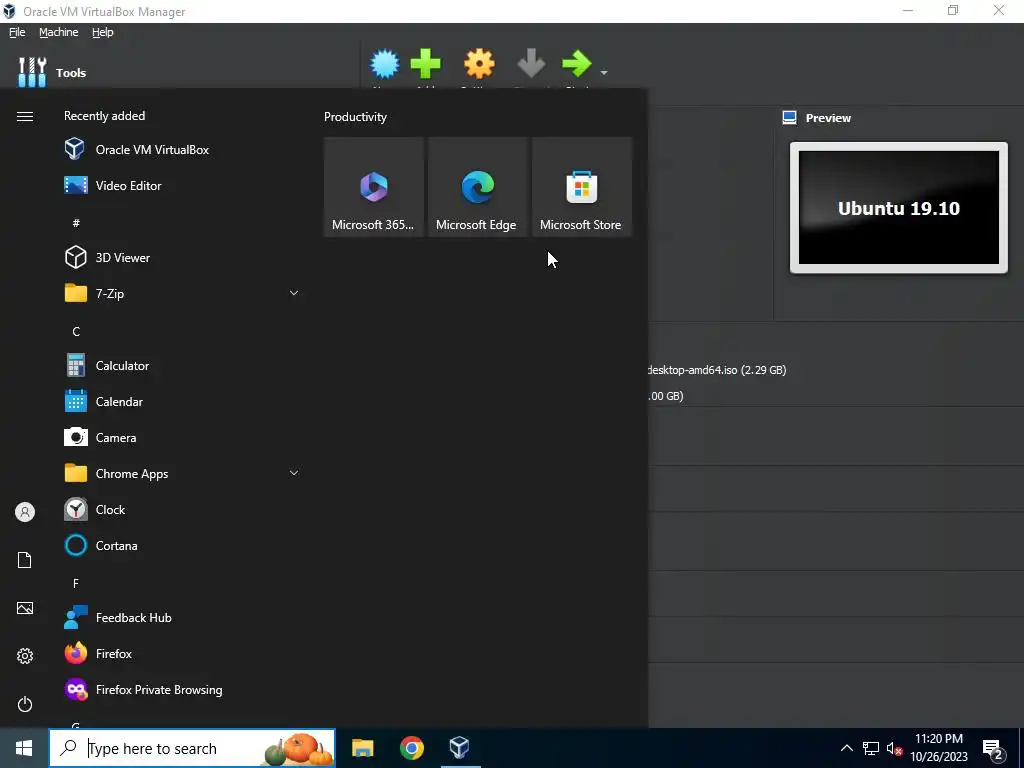Open the File menu

pyautogui.click(x=17, y=32)
